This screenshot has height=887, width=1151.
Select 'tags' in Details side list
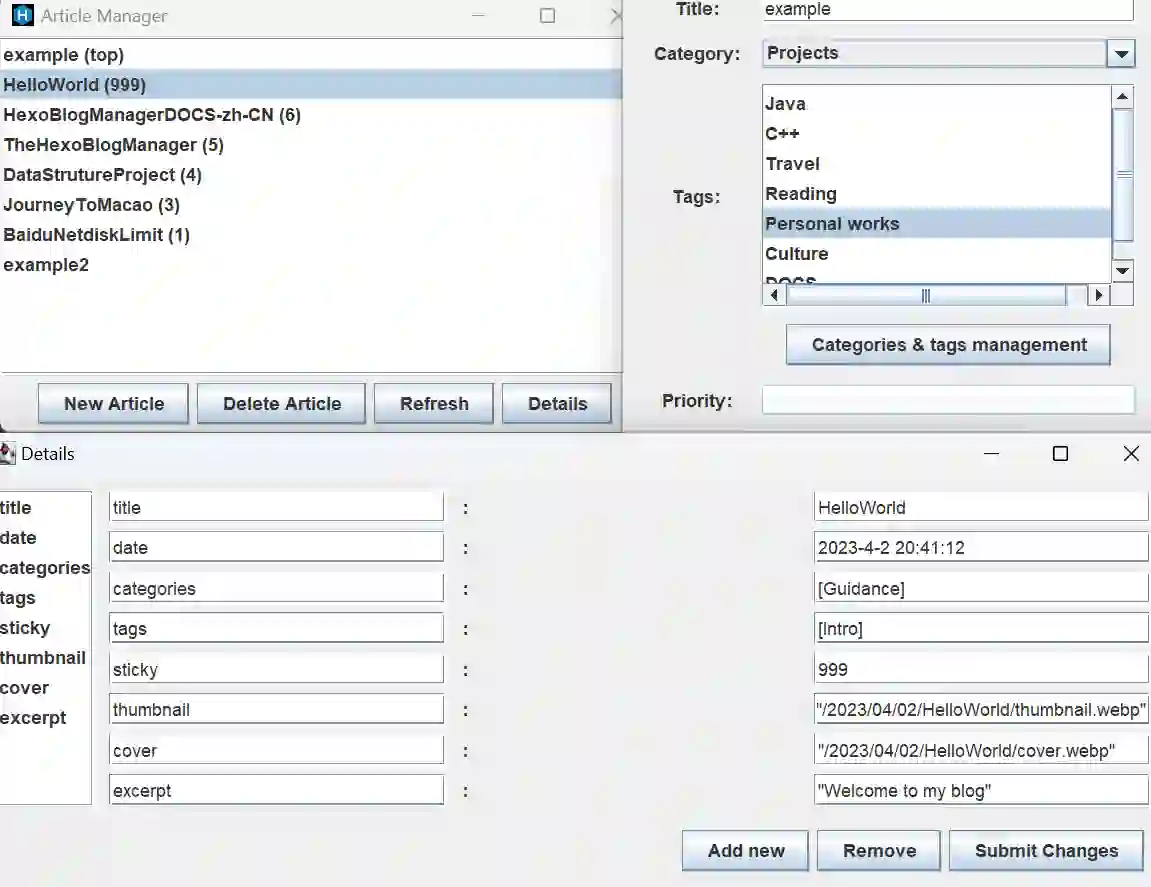(x=46, y=598)
